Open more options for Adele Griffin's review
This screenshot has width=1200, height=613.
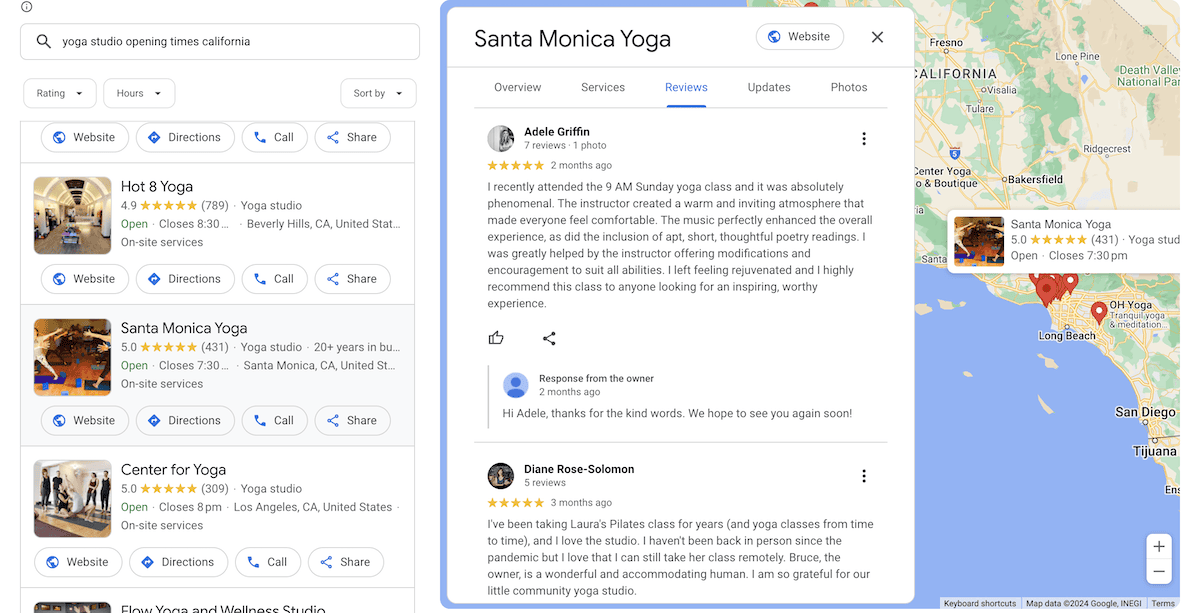coord(864,139)
